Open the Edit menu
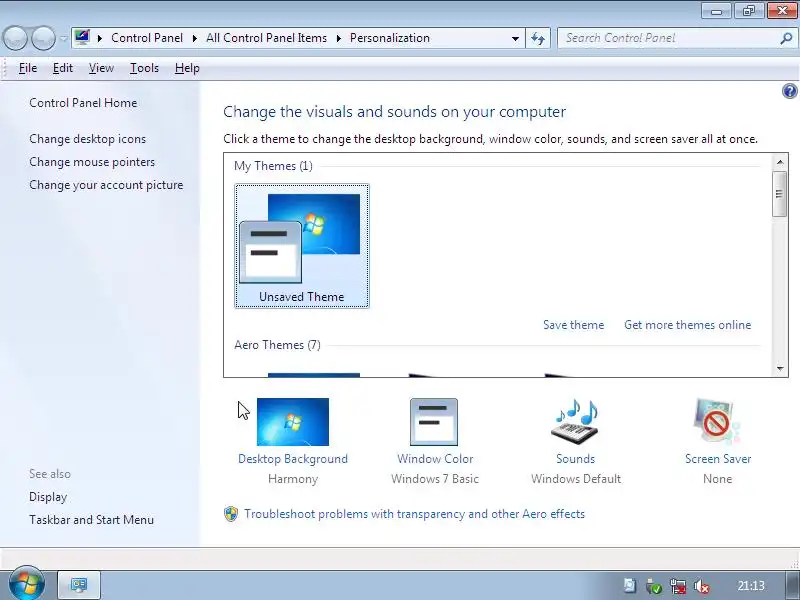 (x=63, y=68)
